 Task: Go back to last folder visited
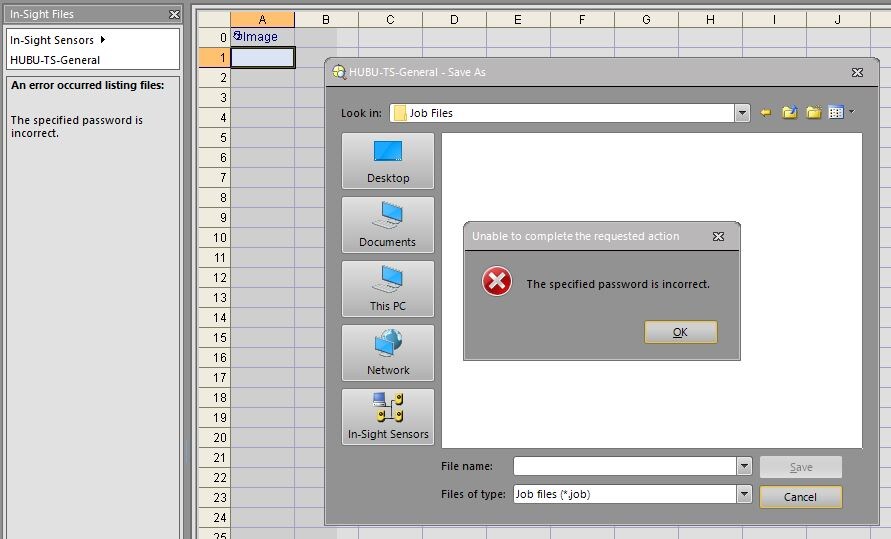pyautogui.click(x=766, y=113)
